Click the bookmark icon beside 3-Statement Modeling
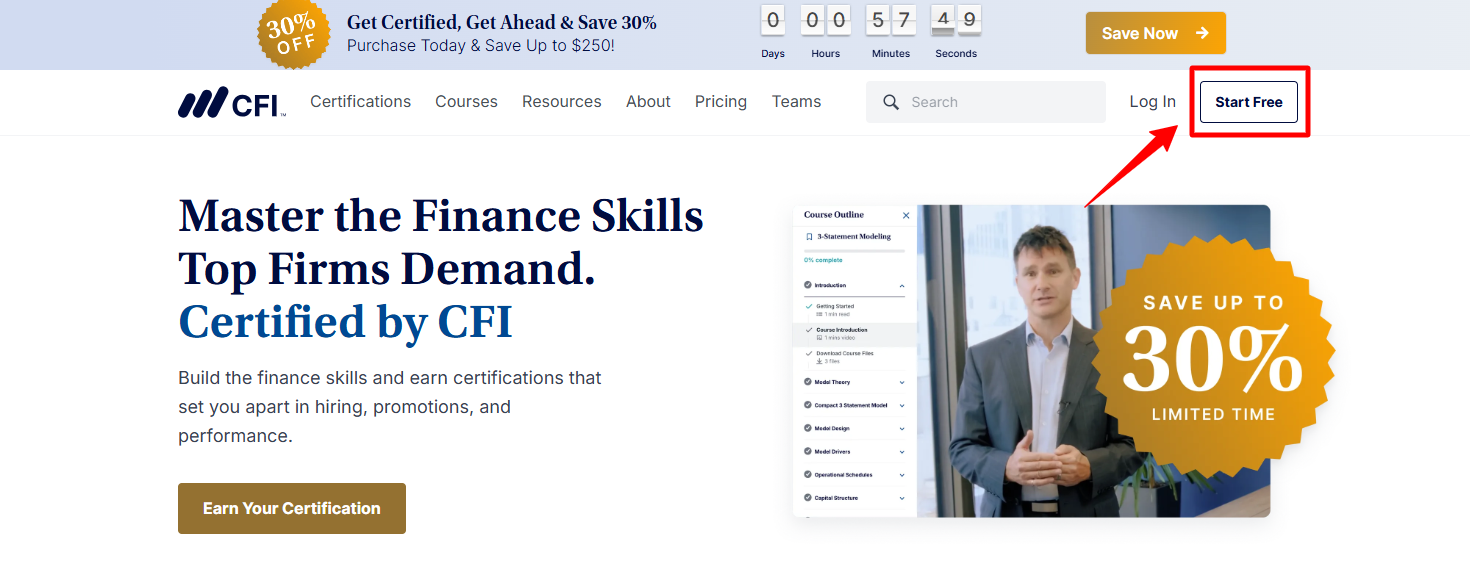Image resolution: width=1470 pixels, height=575 pixels. [809, 237]
